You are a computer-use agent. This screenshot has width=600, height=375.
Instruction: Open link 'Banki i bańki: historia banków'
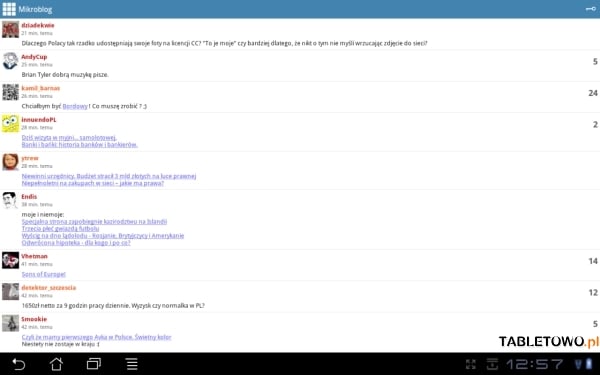point(80,145)
